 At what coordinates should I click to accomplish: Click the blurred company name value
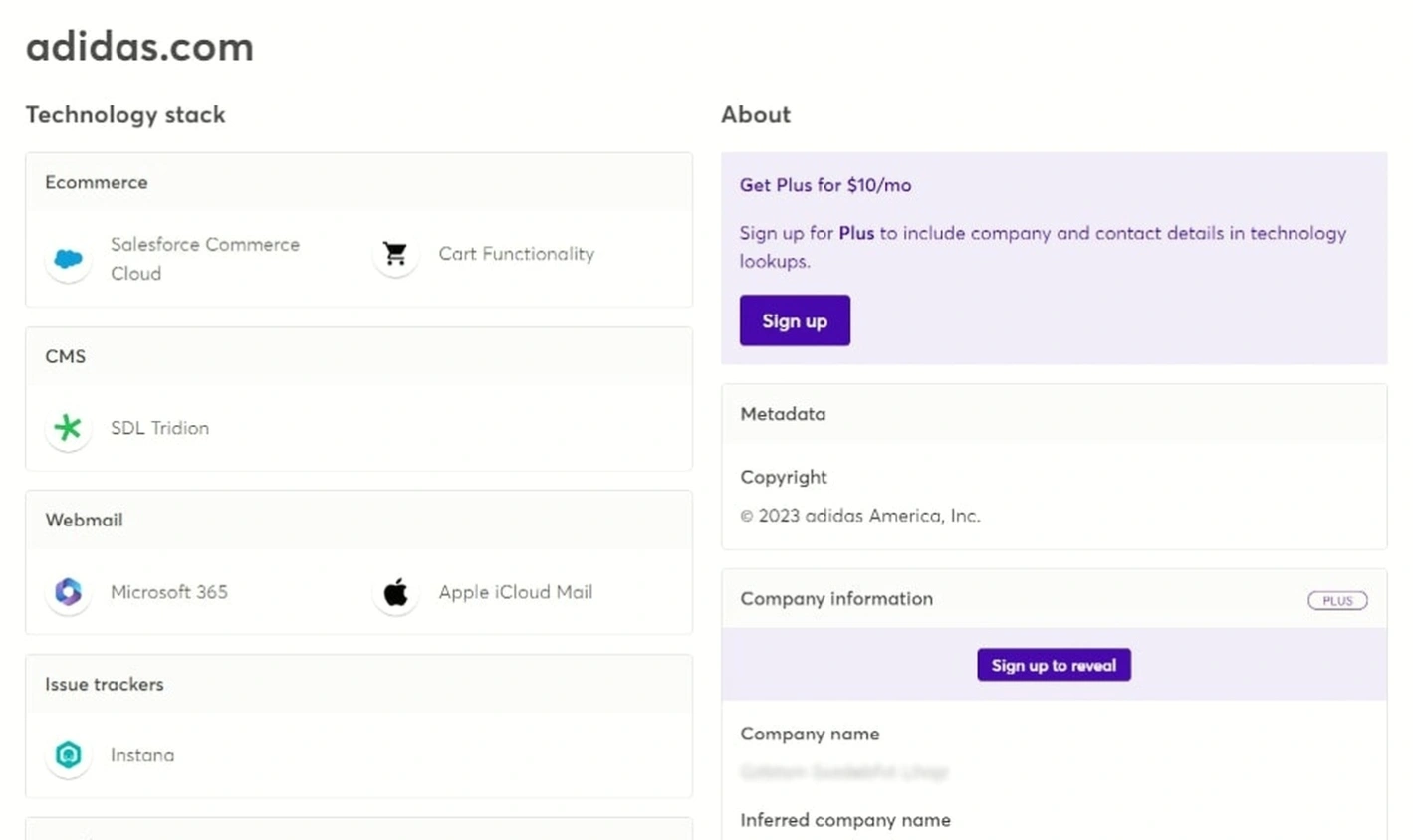click(844, 771)
